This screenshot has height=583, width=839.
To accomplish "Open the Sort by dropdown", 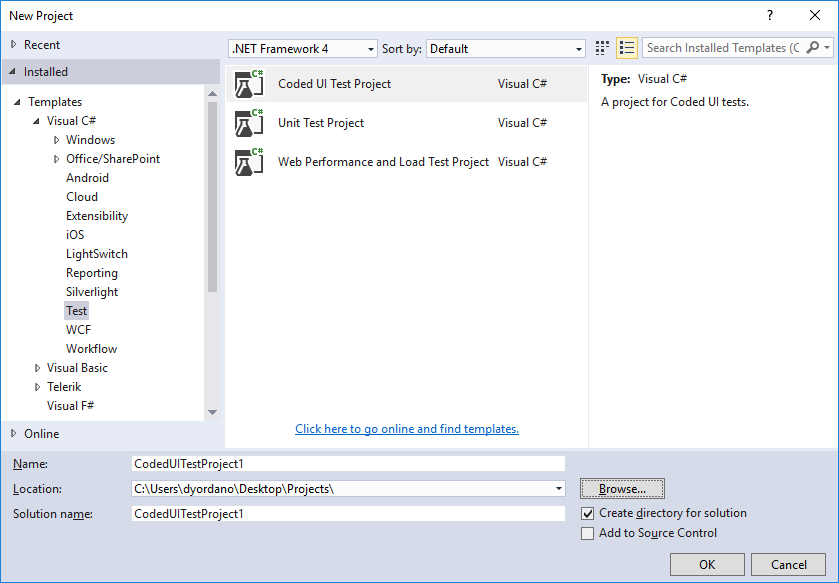I will click(506, 49).
